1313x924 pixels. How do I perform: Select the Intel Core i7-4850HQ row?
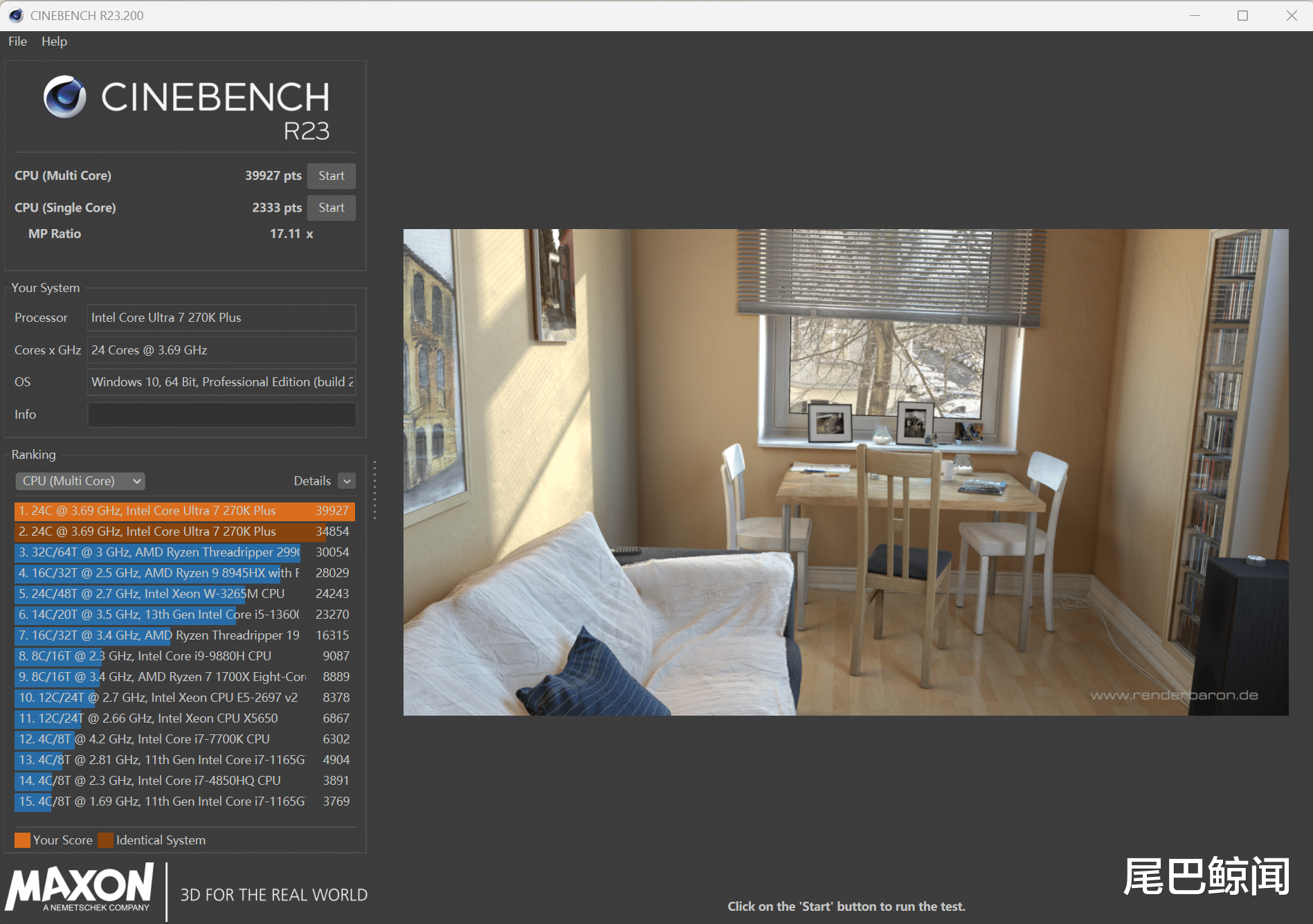coord(185,781)
